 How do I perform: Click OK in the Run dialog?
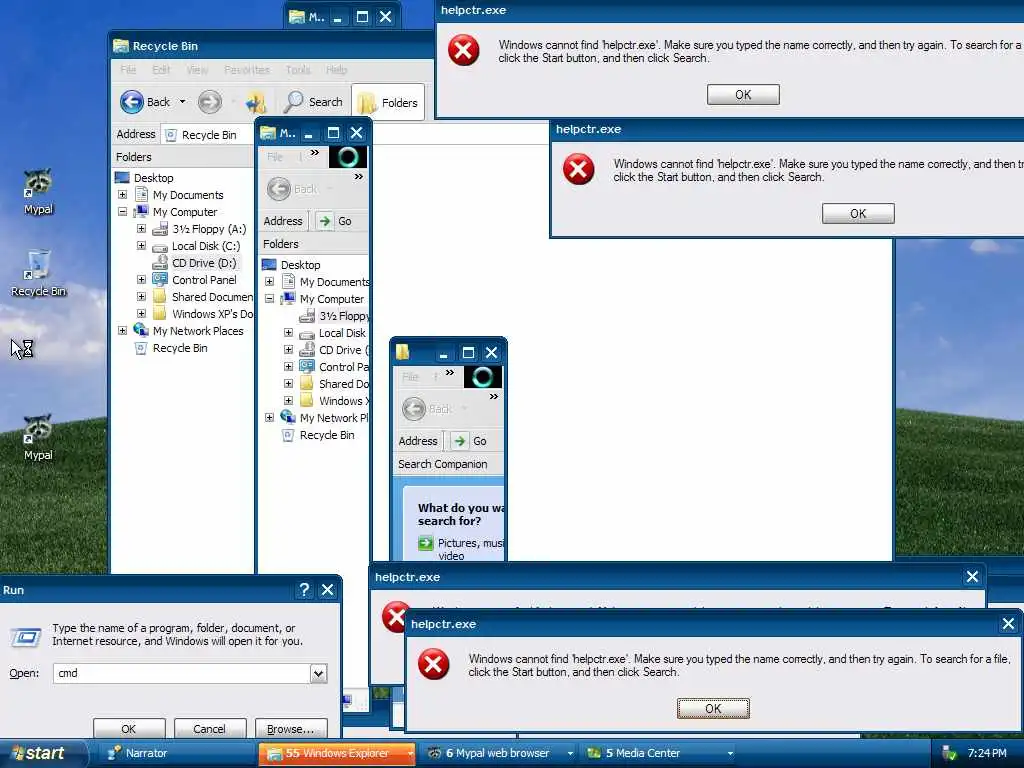129,729
